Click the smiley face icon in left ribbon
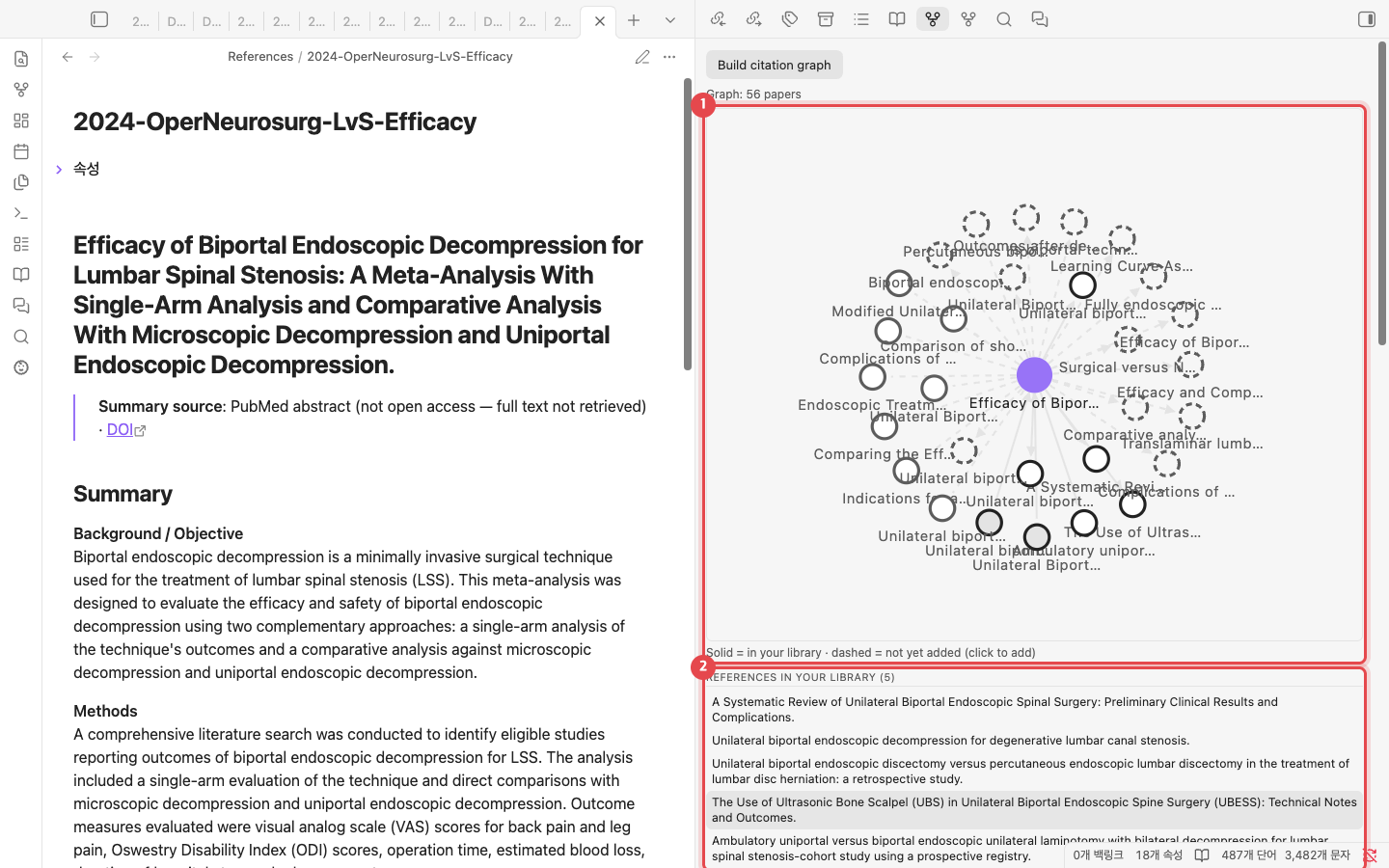This screenshot has width=1389, height=868. click(21, 367)
